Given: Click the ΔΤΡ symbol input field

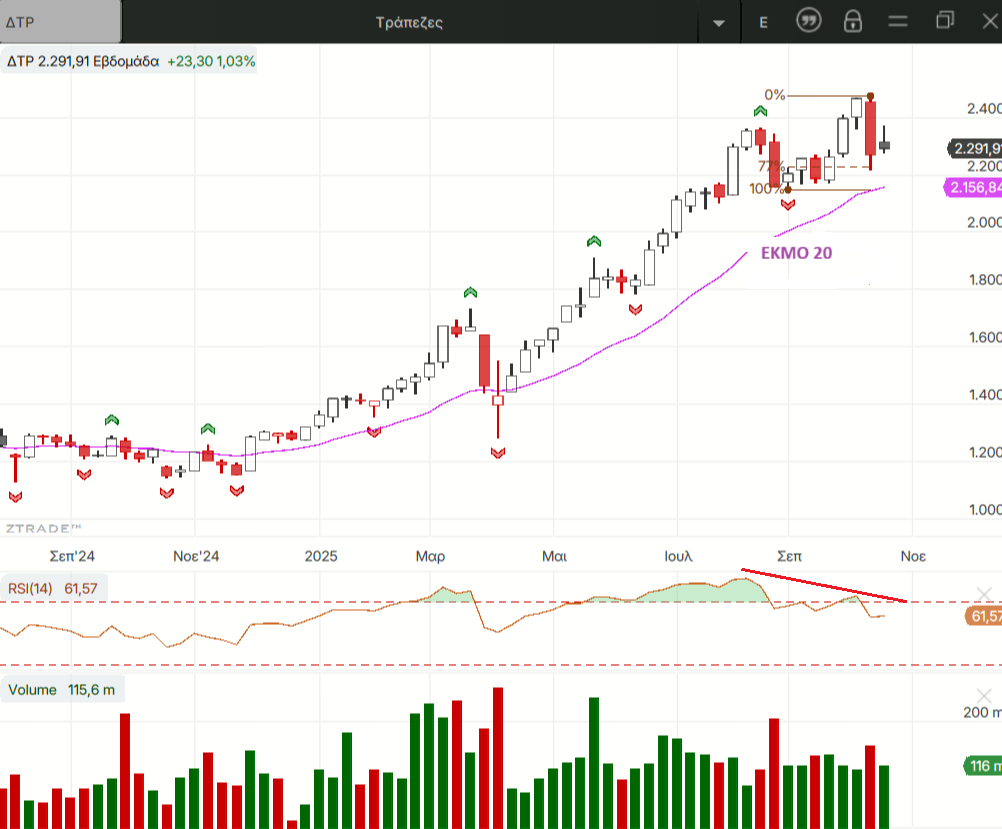Looking at the screenshot, I should pyautogui.click(x=60, y=21).
